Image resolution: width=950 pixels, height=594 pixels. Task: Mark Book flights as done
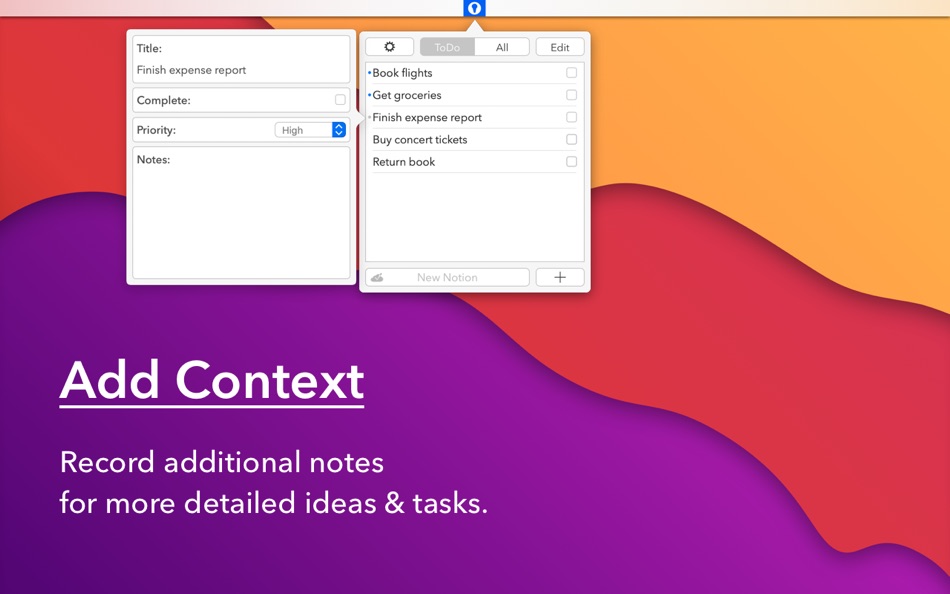(571, 72)
